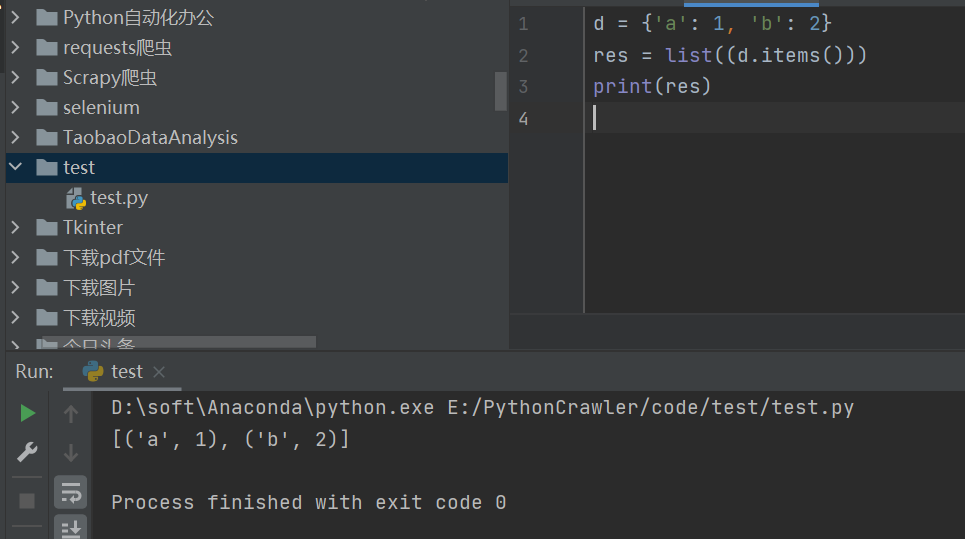Click the project tree vertical scrollbar
Screen dimensions: 965x539
coord(501,91)
